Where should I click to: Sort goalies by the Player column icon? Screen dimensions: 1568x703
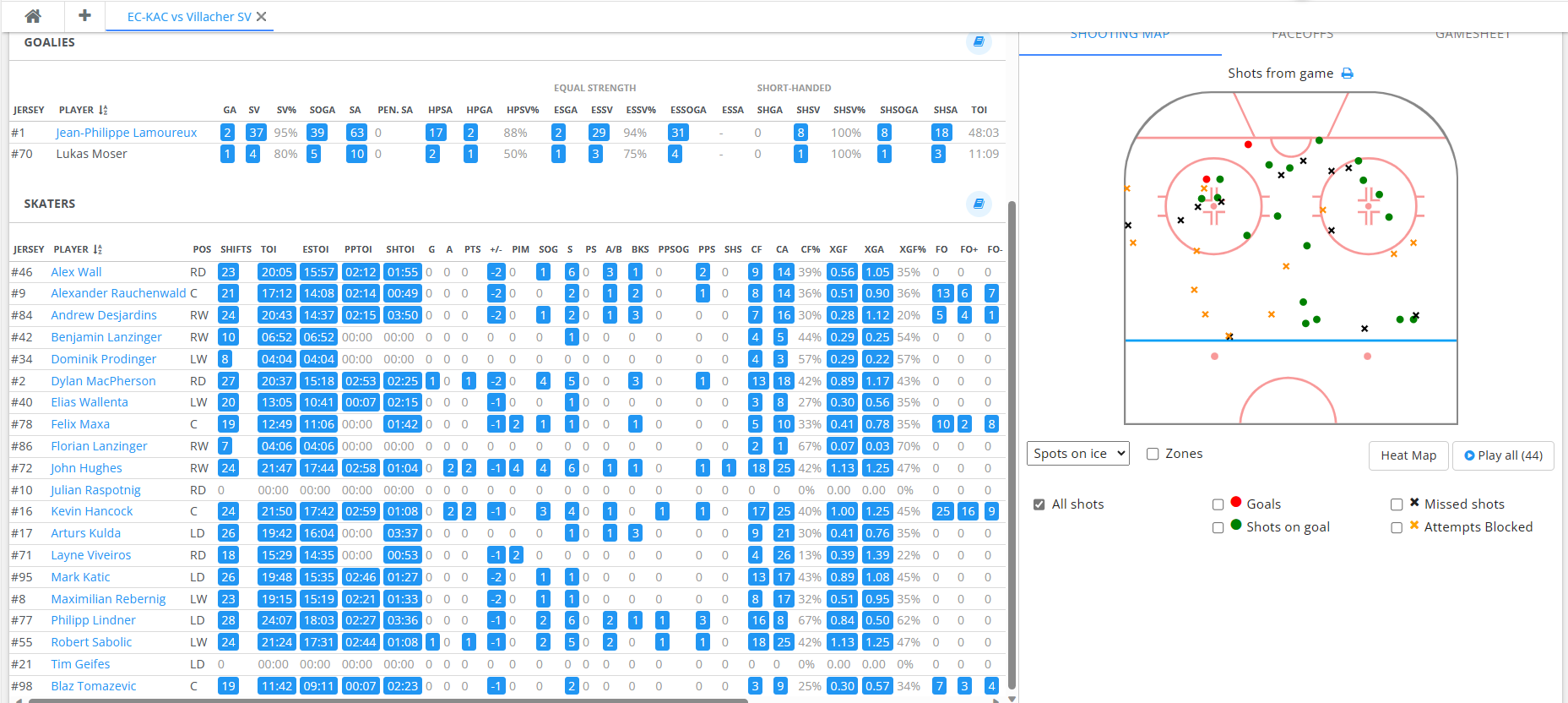(103, 110)
